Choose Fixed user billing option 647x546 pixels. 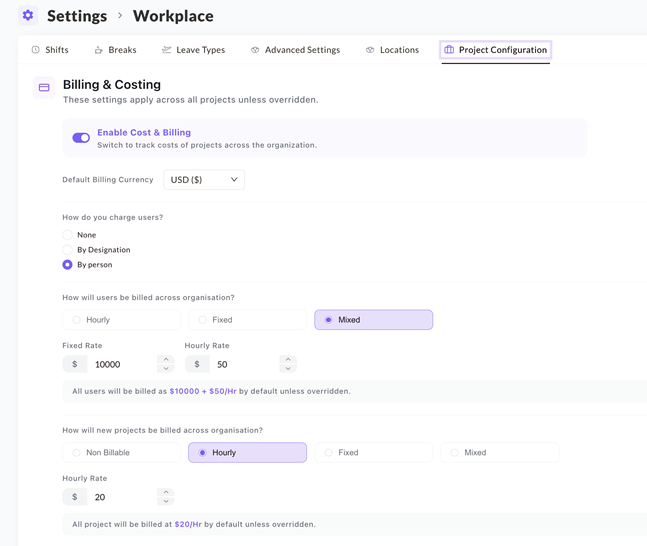tap(248, 320)
